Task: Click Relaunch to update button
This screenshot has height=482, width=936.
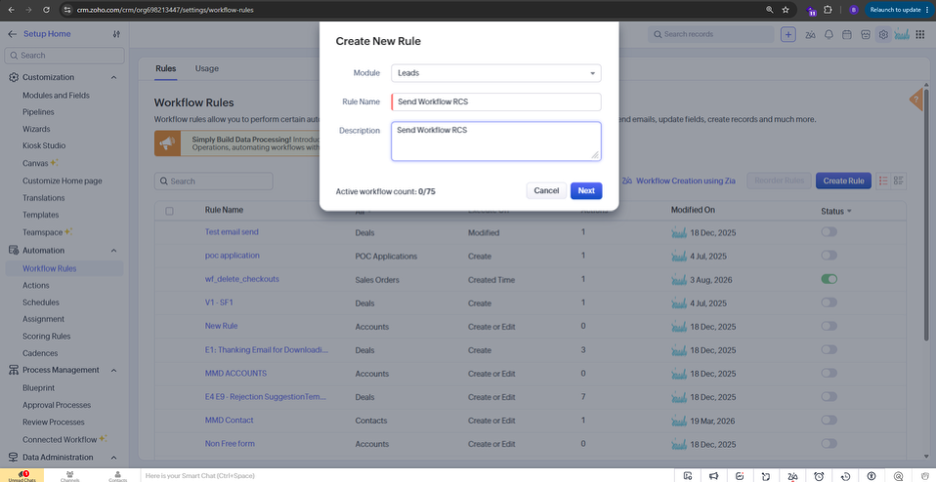Action: (x=898, y=10)
